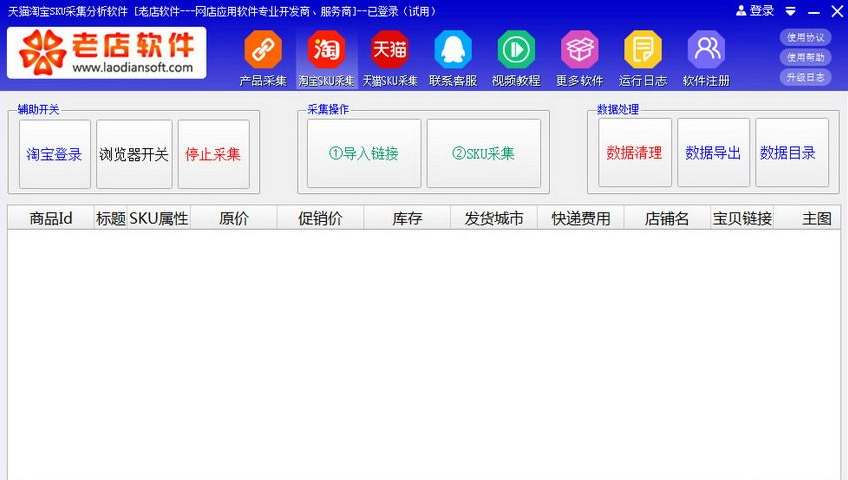
Task: Start the ②SKU采集 button
Action: coord(483,154)
